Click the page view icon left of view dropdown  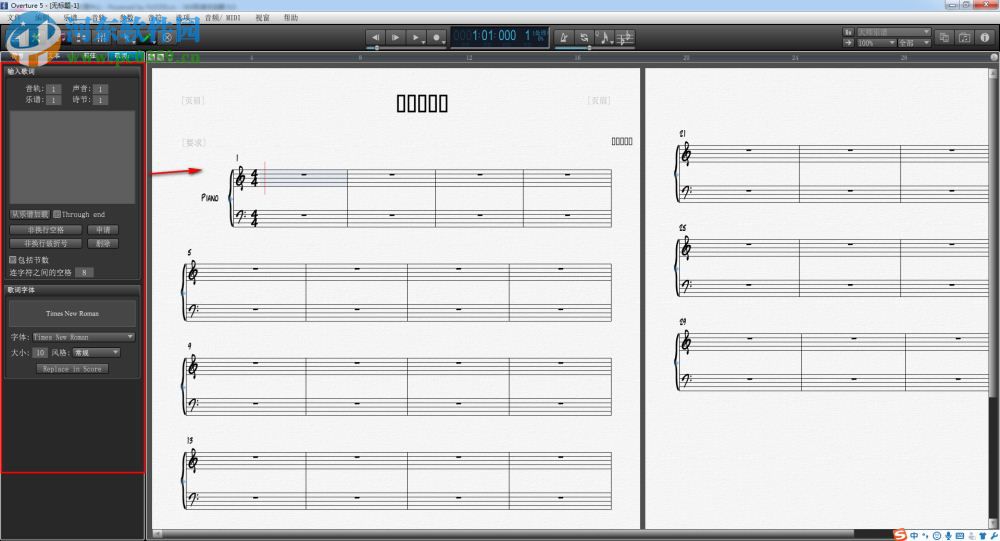pos(848,32)
